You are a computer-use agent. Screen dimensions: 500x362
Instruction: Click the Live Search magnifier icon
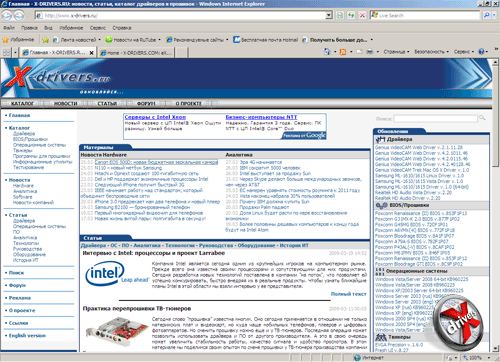coord(486,15)
